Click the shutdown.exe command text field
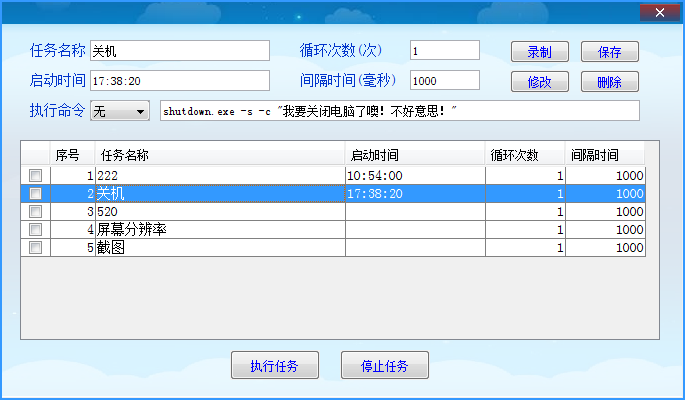 click(x=400, y=111)
